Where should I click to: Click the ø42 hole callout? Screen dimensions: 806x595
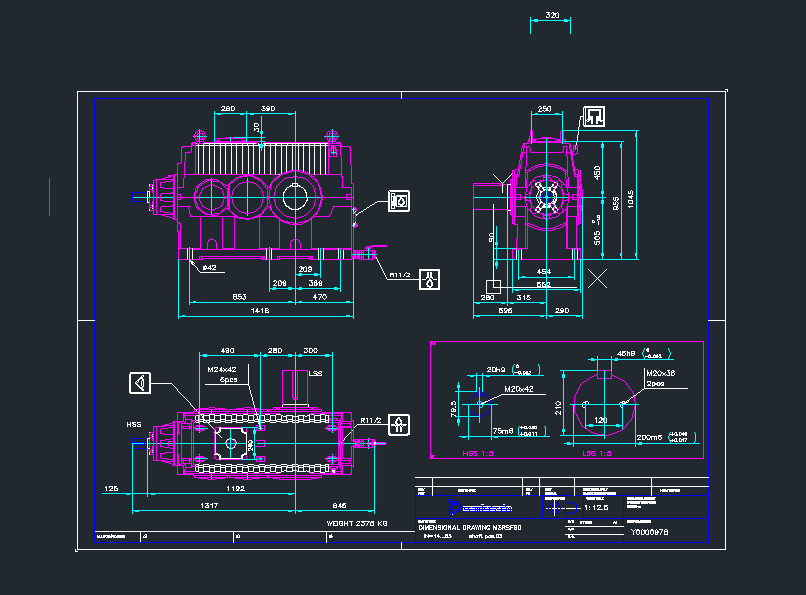(x=209, y=268)
